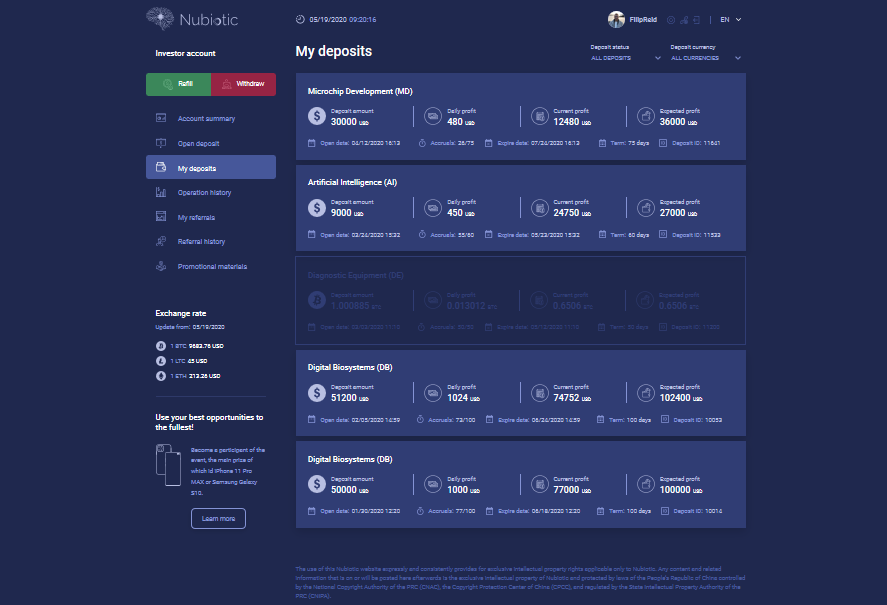Screen dimensions: 887x605
Task: Click the Accruals: 73/100 text
Action: coord(451,420)
